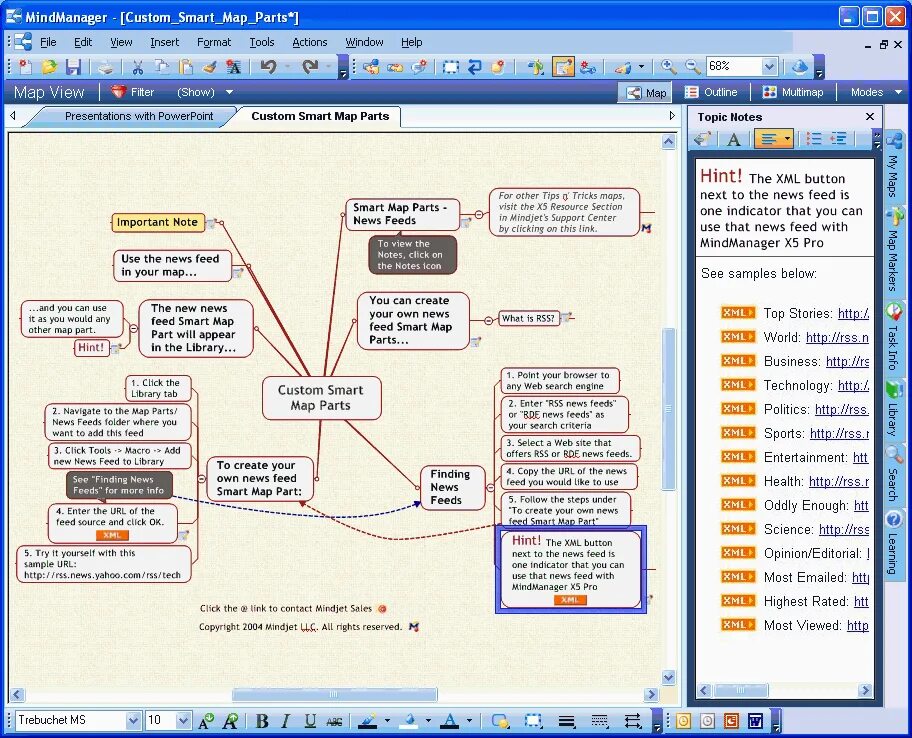Click the New map icon
This screenshot has height=738, width=912.
[x=26, y=67]
